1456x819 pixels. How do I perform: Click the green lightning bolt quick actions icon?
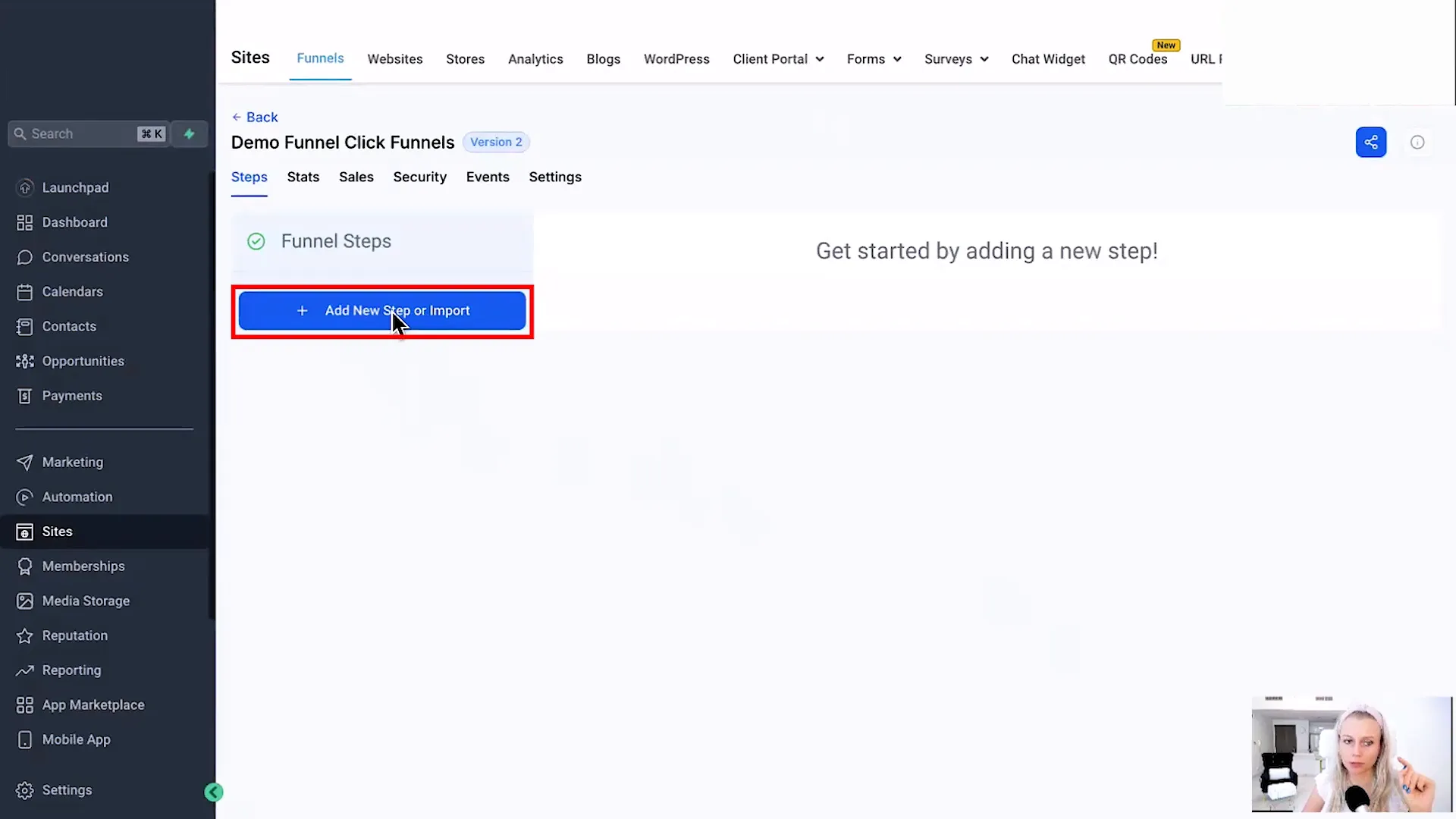tap(190, 134)
